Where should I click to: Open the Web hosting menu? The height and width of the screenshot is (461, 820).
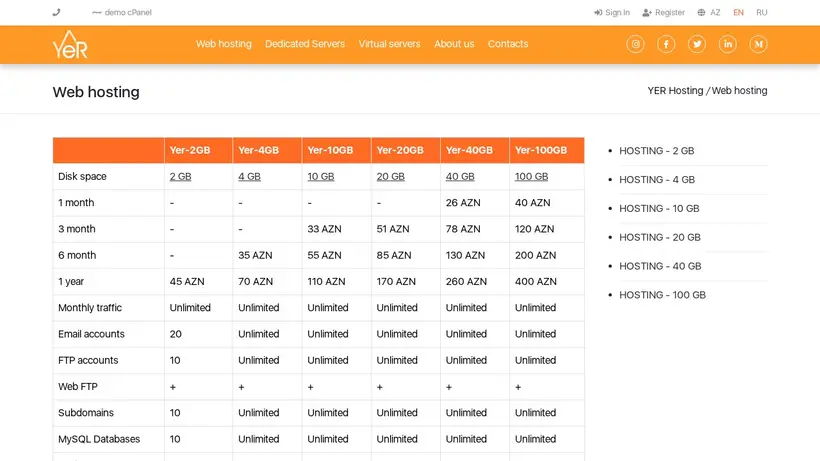coord(224,44)
